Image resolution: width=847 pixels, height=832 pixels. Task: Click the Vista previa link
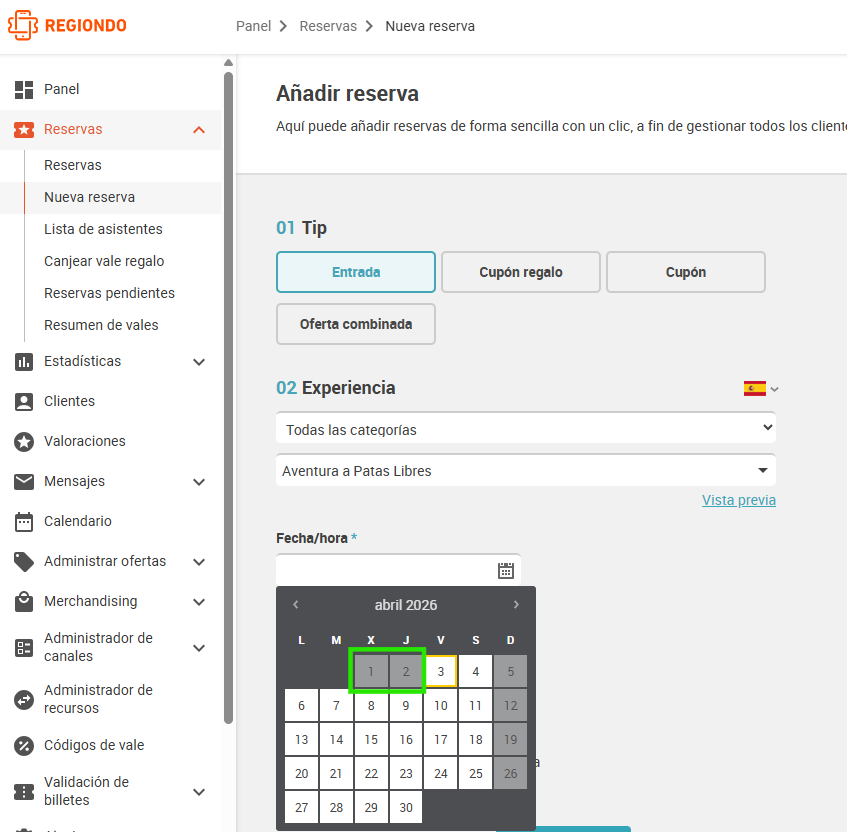(738, 500)
